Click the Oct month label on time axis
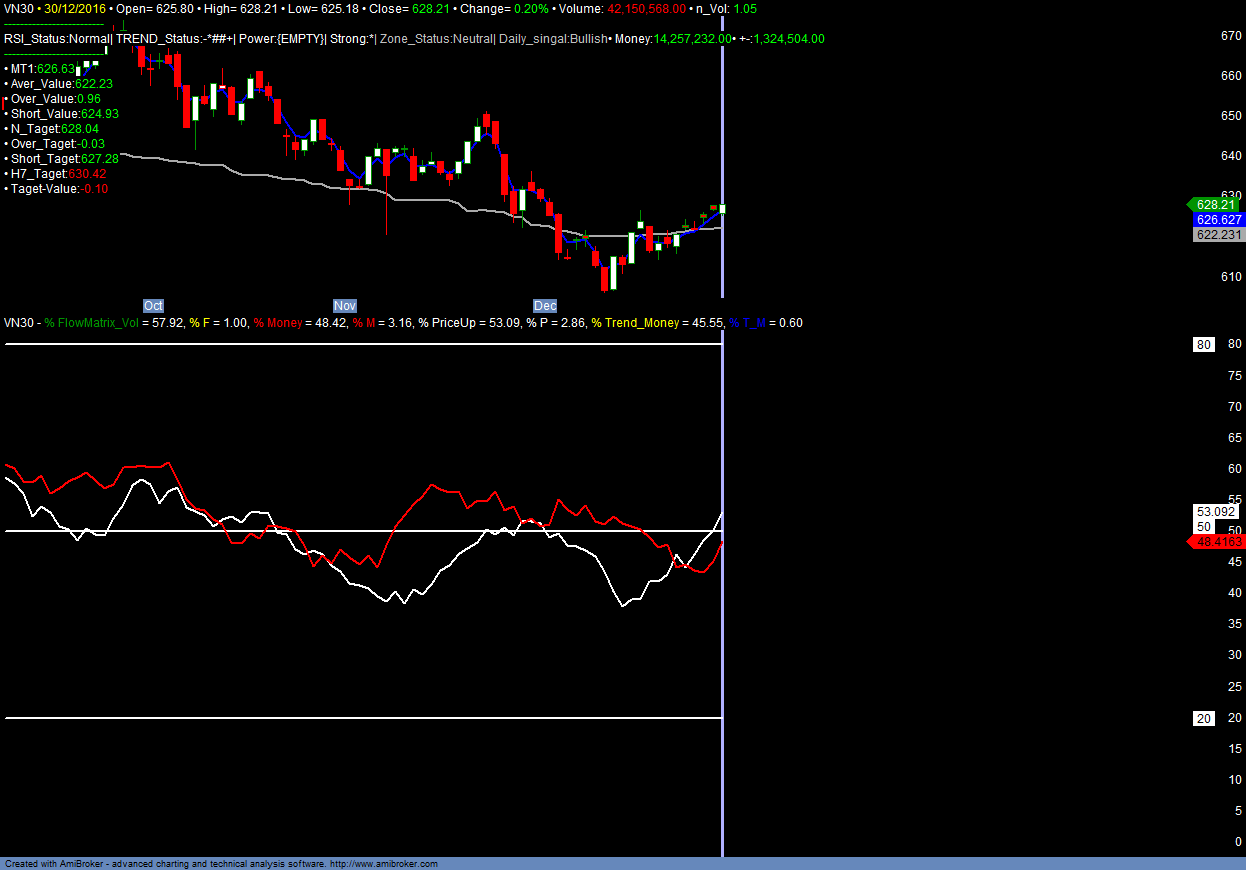This screenshot has height=870, width=1246. pos(153,306)
